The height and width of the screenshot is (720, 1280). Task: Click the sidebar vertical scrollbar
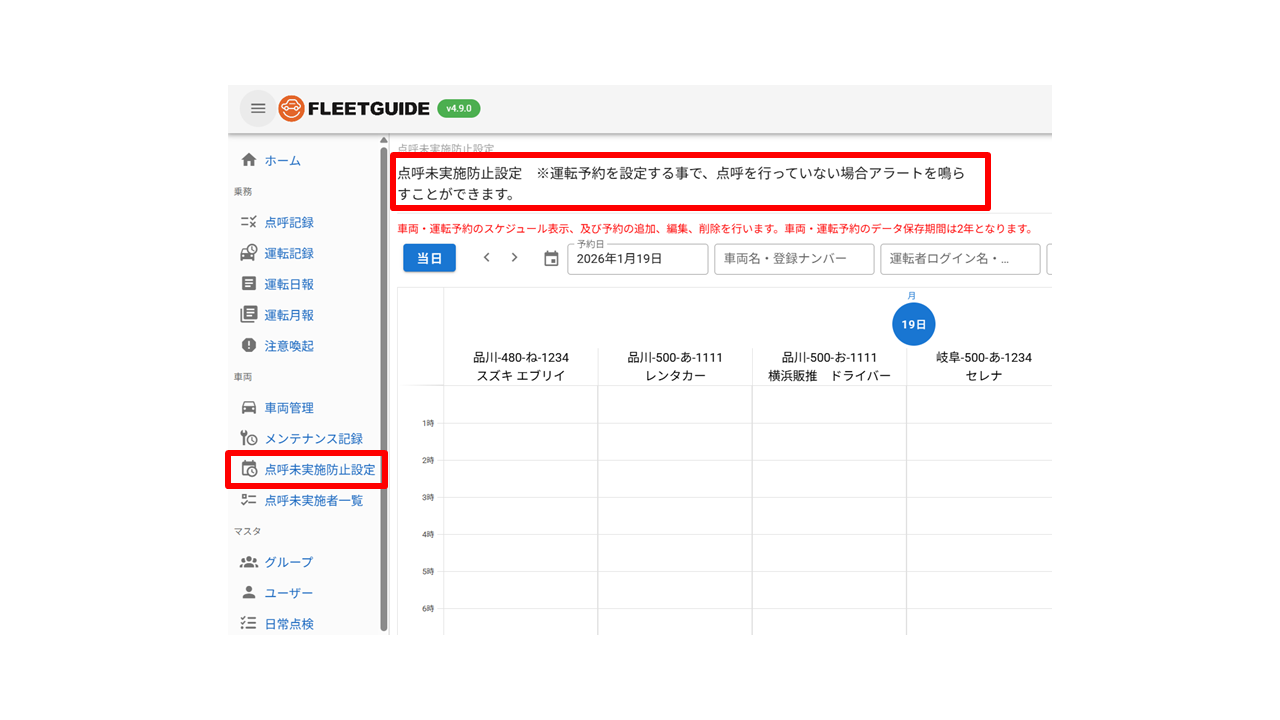pyautogui.click(x=383, y=390)
